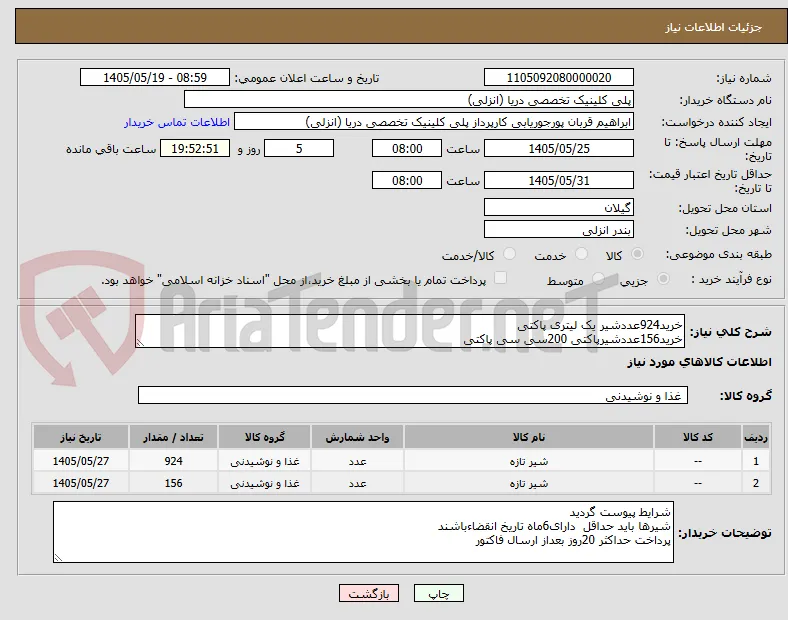Click the need number field 1105092080000020
Viewport: 788px width, 620px height.
pyautogui.click(x=558, y=77)
